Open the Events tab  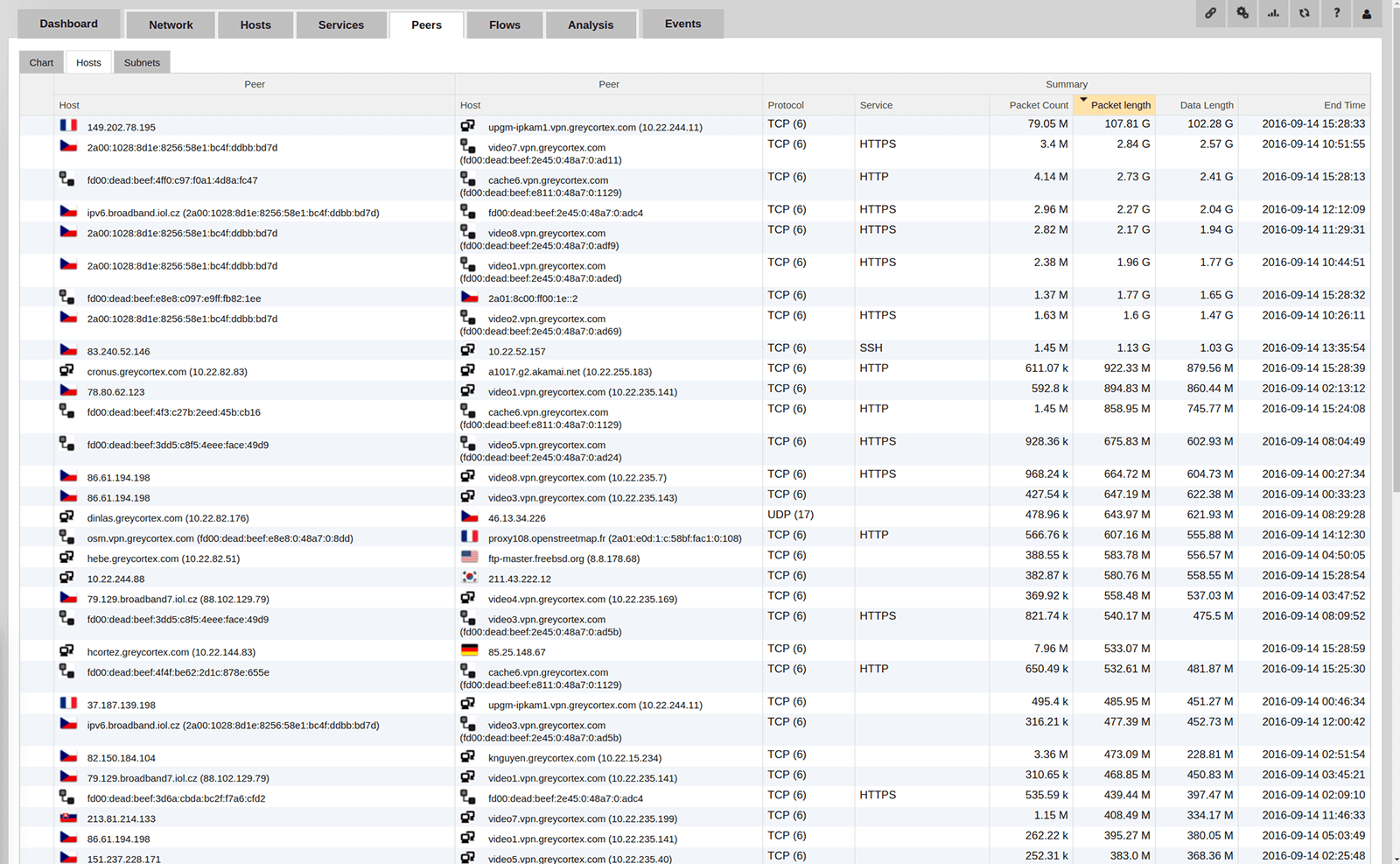tap(682, 24)
